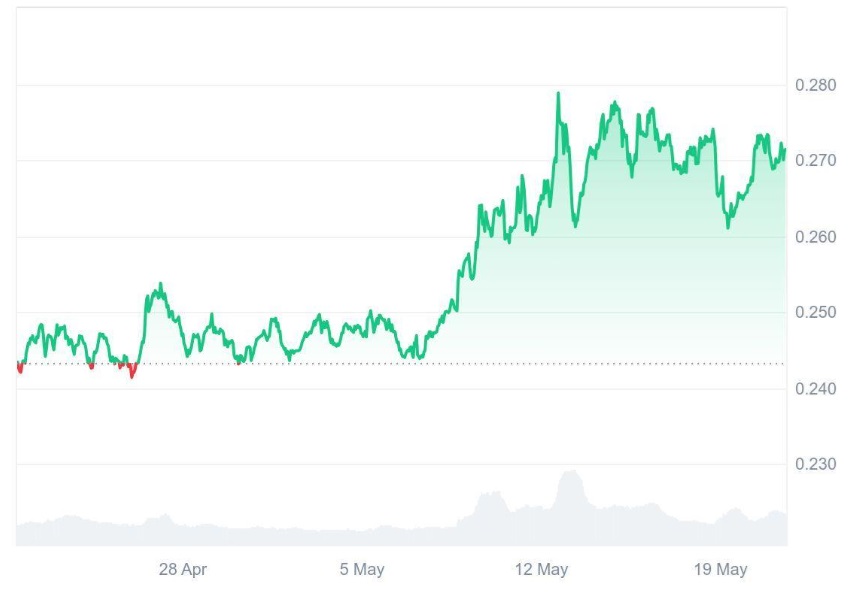The height and width of the screenshot is (603, 861).
Task: Click the price low point after 19 May
Action: coord(728,226)
